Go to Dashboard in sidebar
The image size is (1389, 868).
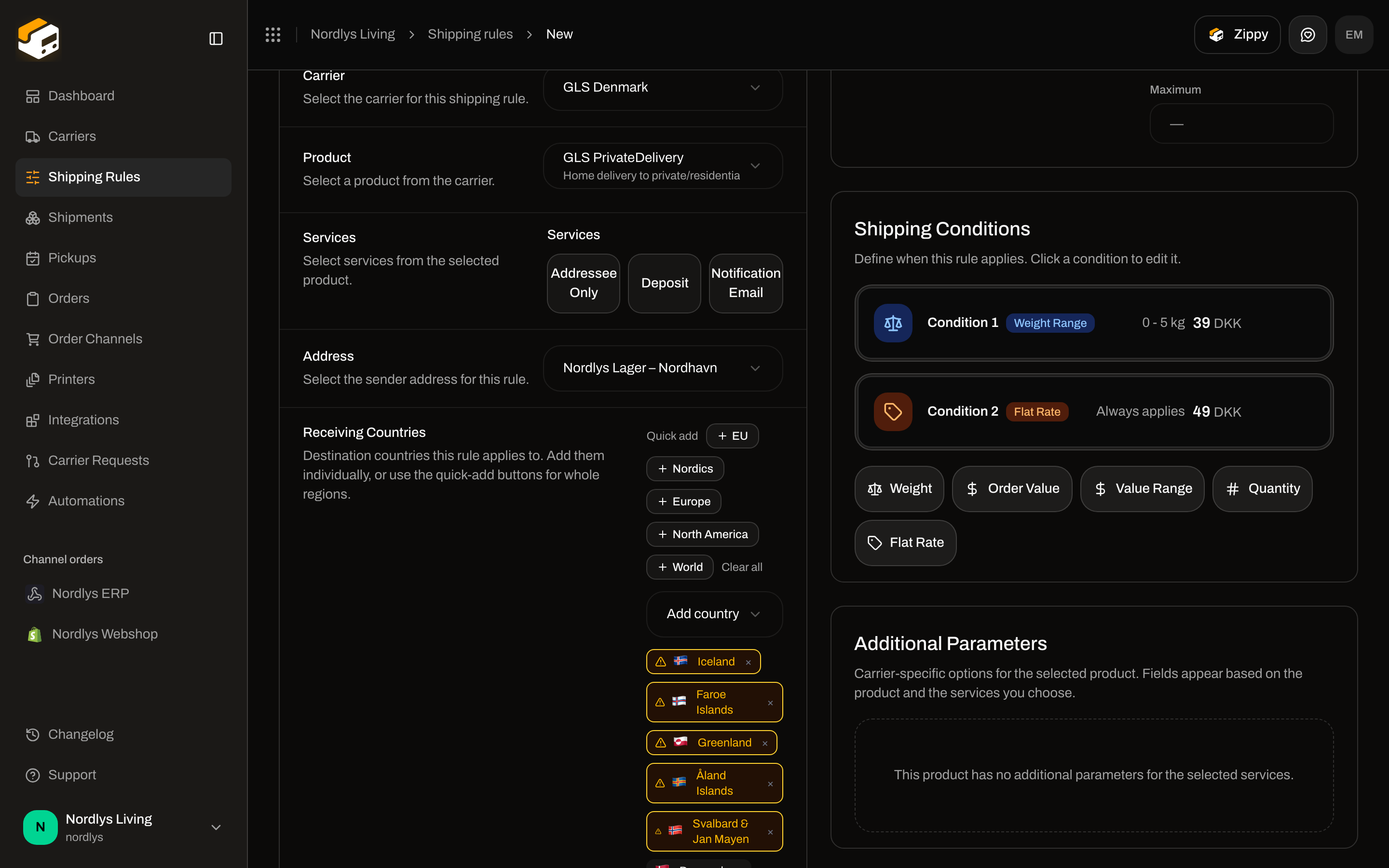point(123,96)
